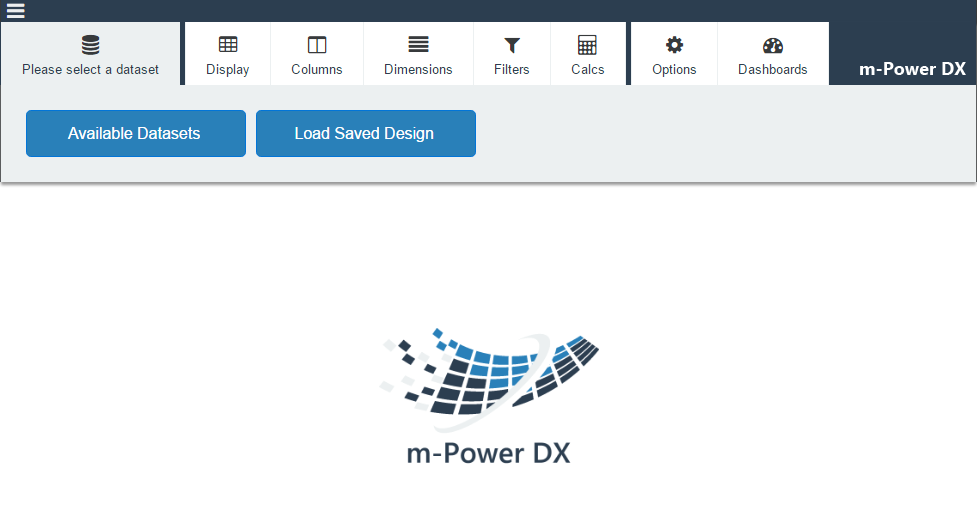This screenshot has width=977, height=526.
Task: Select the 'Please select a dataset' tab label
Action: pos(90,69)
